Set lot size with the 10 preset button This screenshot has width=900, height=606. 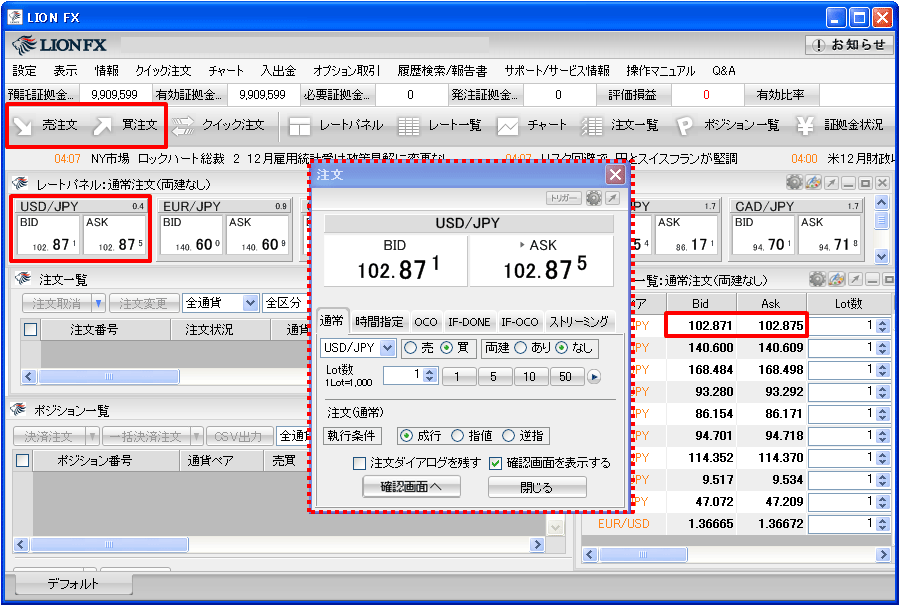click(529, 377)
